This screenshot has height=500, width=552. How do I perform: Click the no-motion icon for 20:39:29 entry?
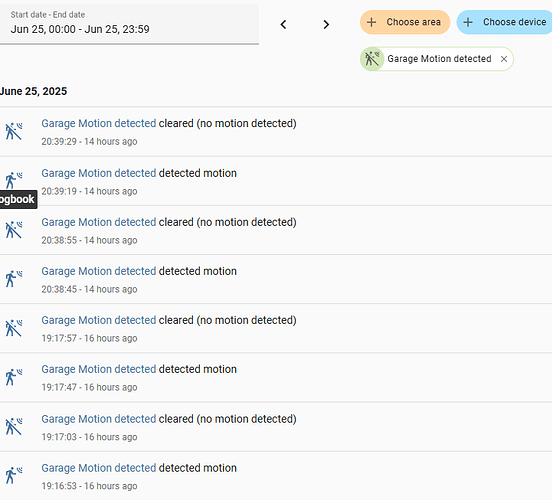point(14,131)
